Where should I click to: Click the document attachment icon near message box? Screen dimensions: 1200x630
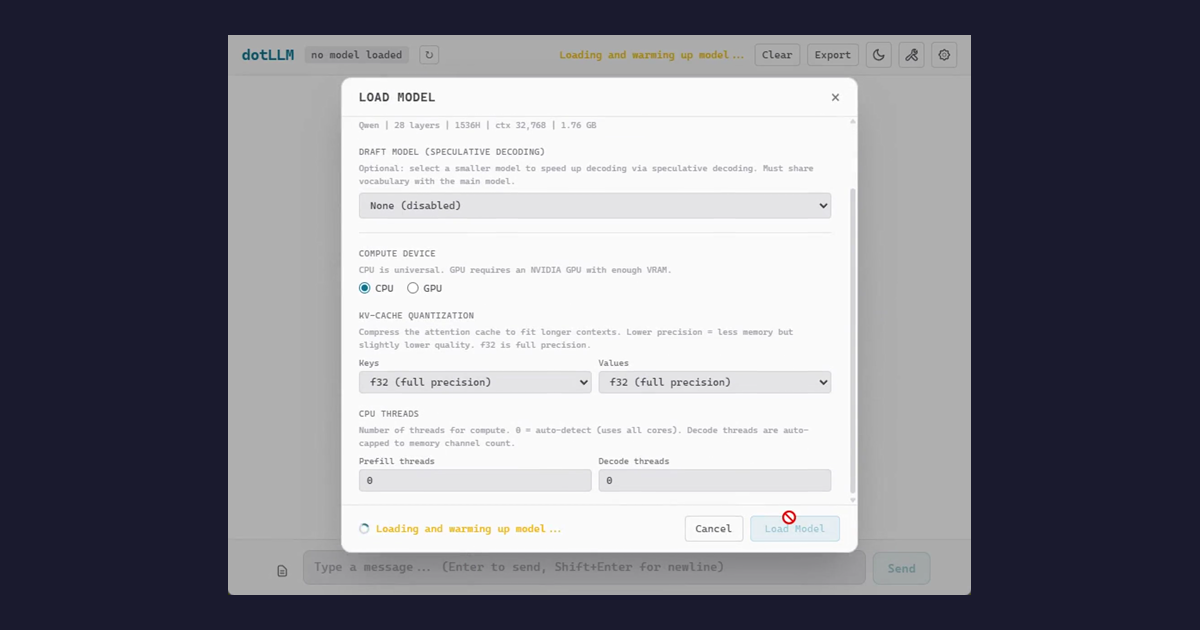[x=282, y=569]
